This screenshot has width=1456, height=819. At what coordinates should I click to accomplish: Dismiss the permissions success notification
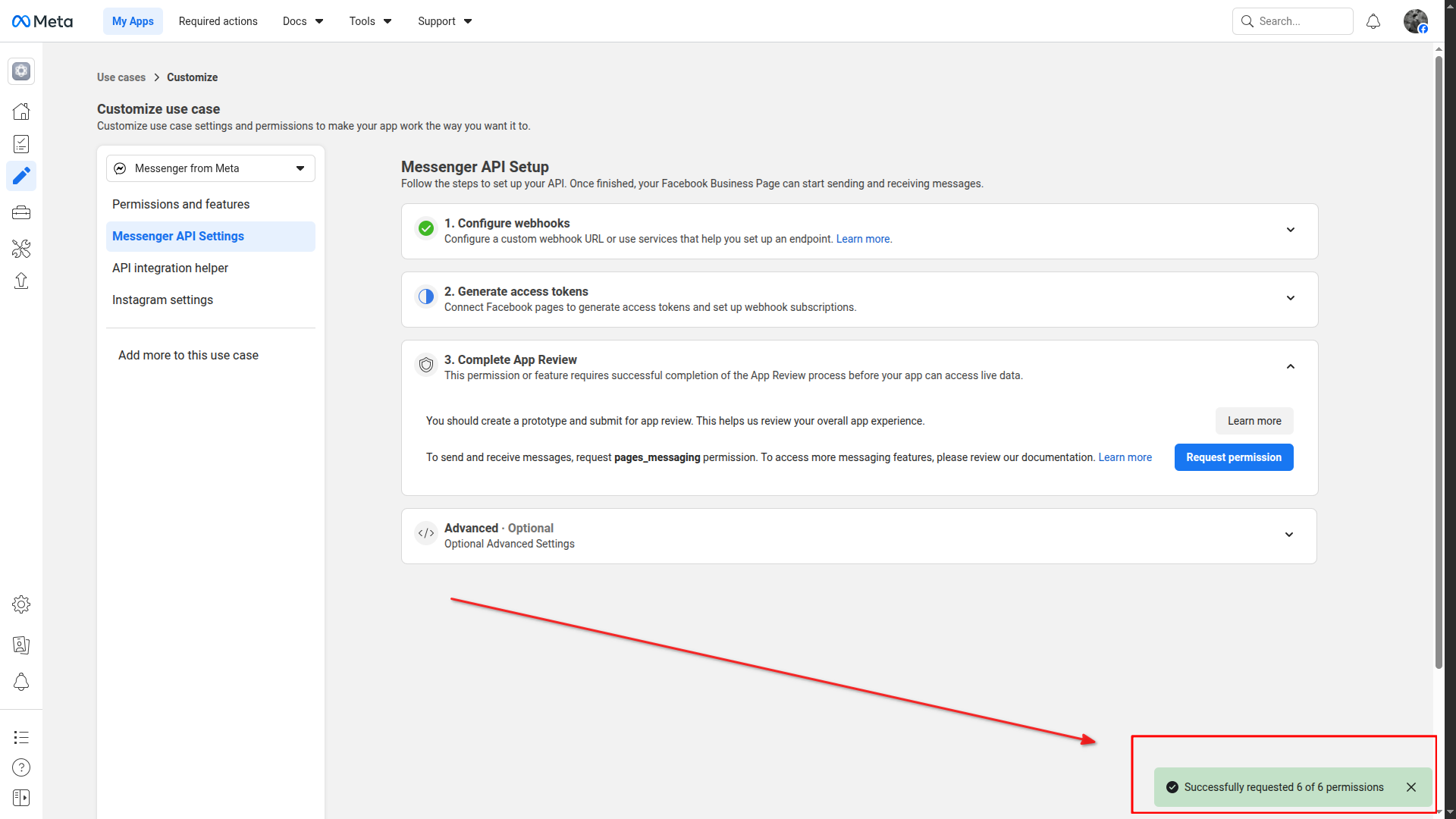coord(1411,787)
